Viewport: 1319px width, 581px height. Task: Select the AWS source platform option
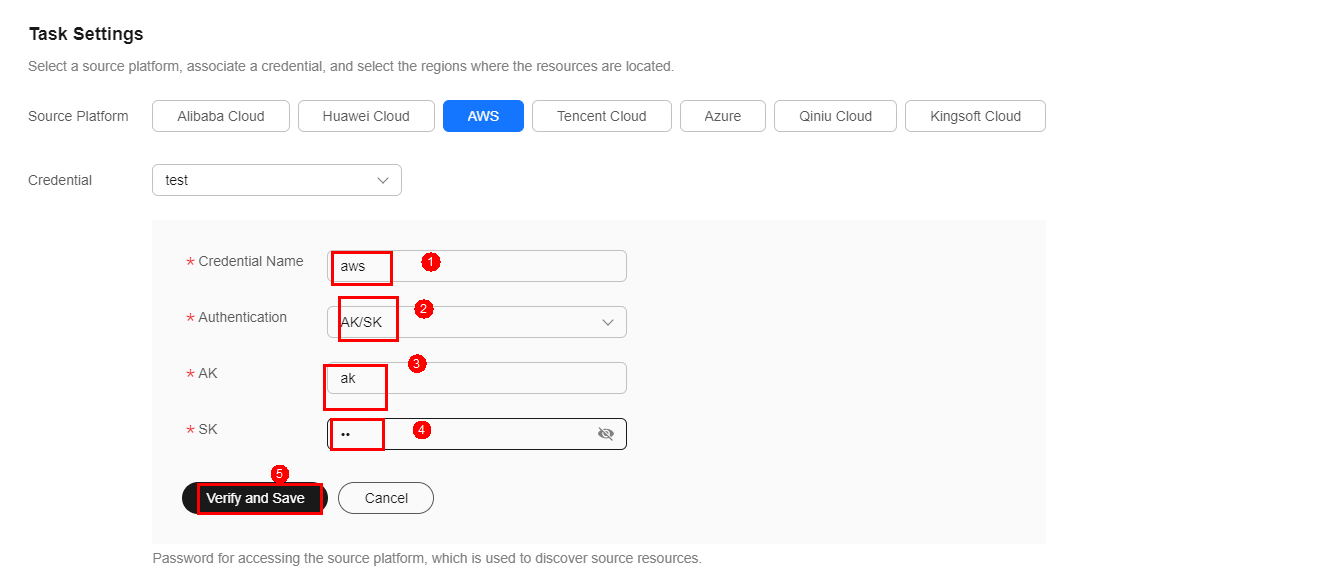483,116
